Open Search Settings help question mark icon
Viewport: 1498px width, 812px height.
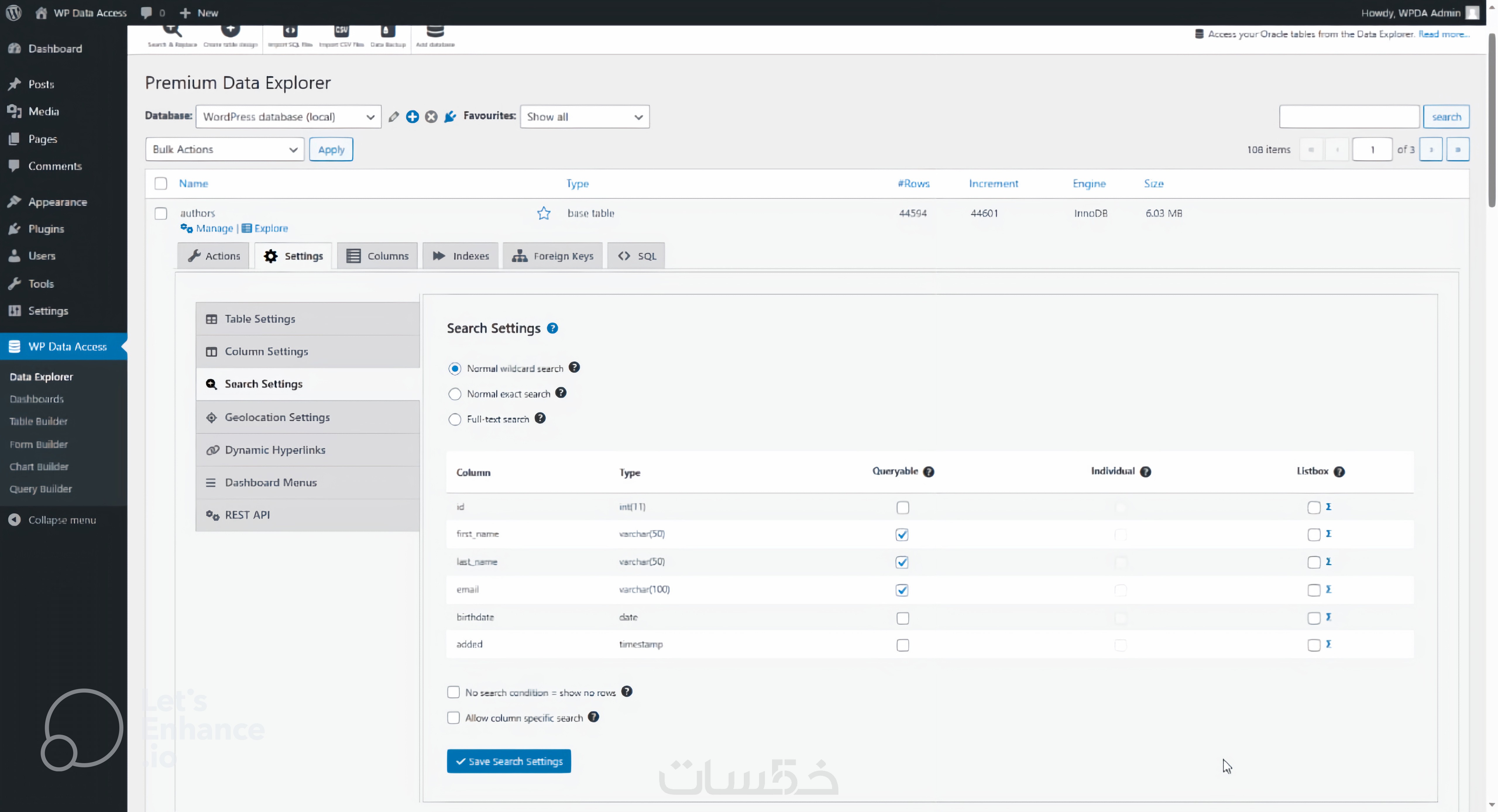click(x=552, y=328)
